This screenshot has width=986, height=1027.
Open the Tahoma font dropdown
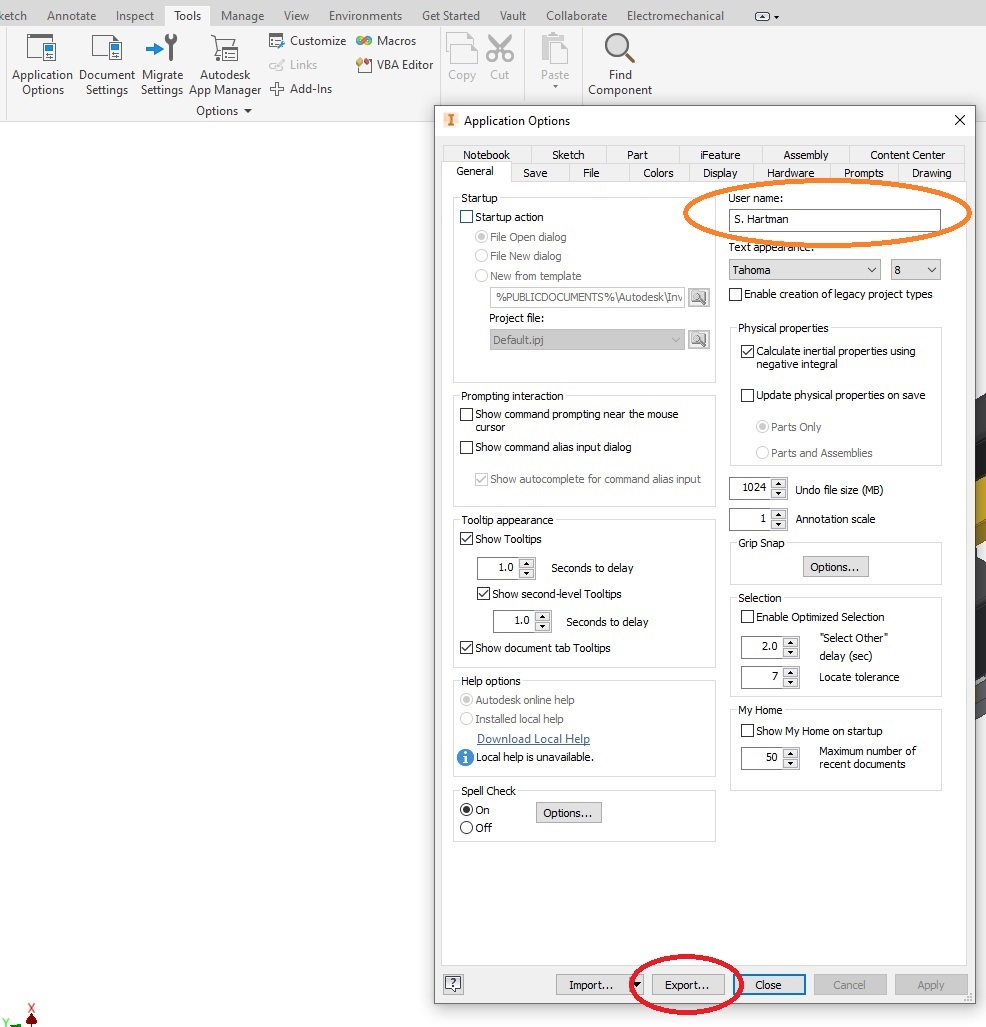pyautogui.click(x=805, y=270)
